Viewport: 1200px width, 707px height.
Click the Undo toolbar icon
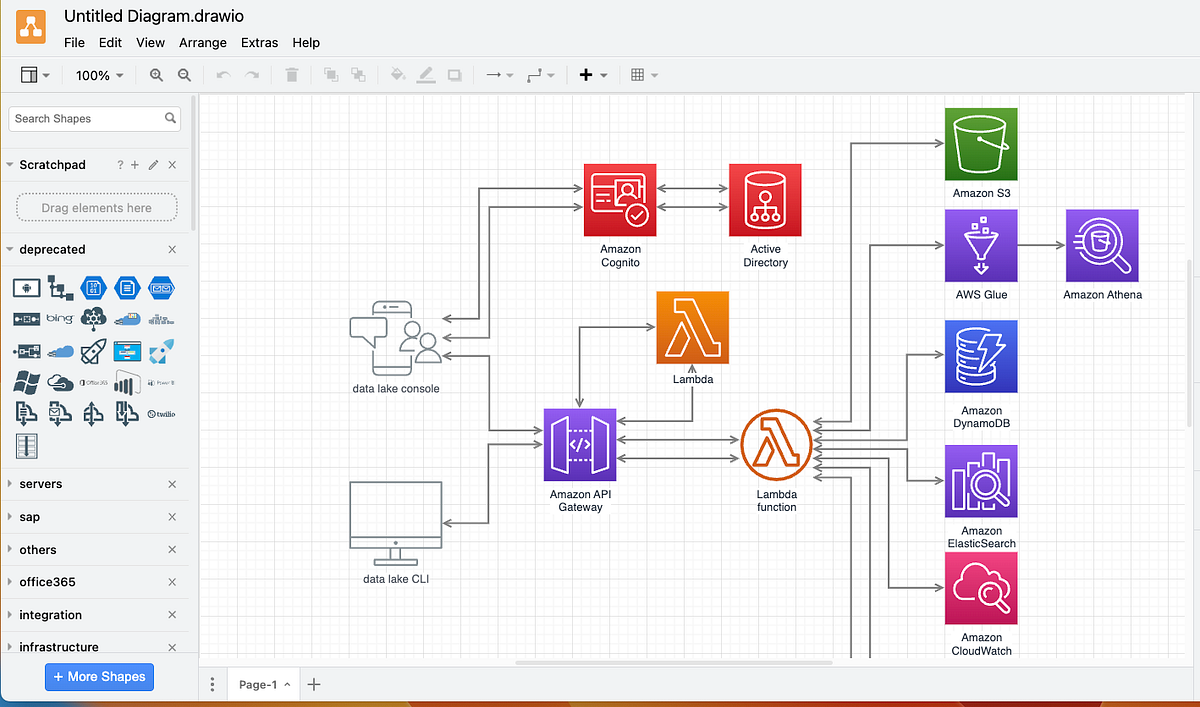pyautogui.click(x=225, y=74)
